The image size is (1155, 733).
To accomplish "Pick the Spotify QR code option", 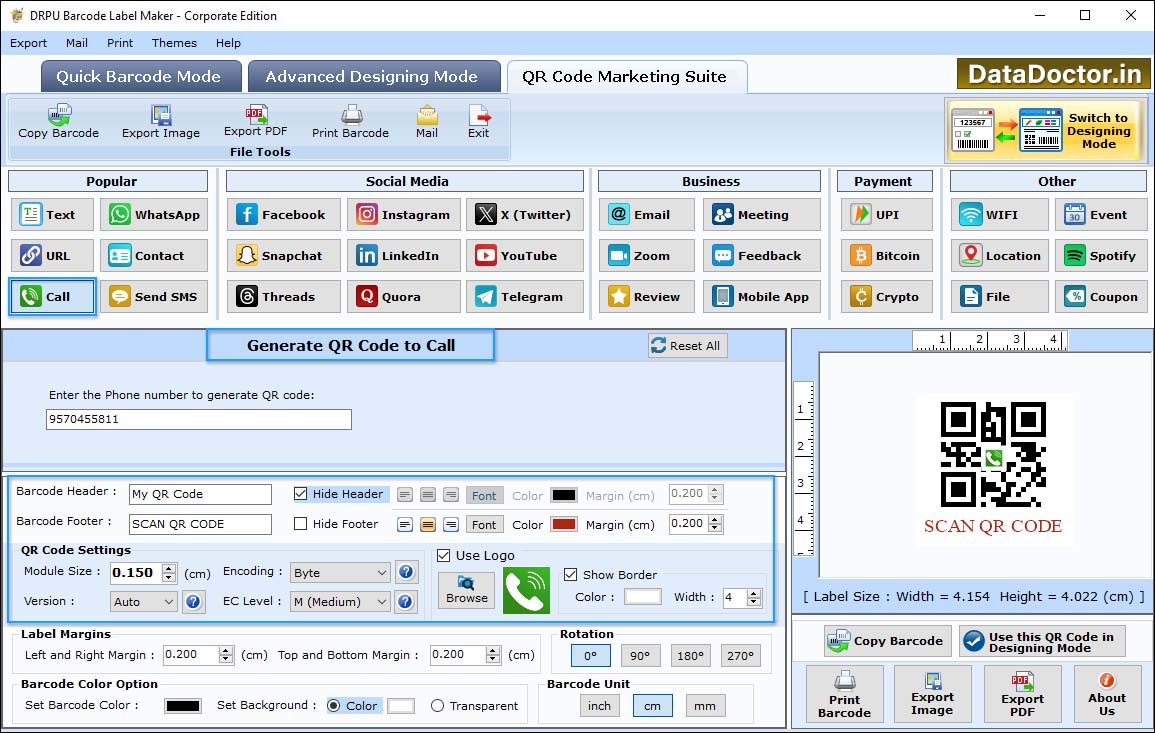I will tap(1101, 256).
